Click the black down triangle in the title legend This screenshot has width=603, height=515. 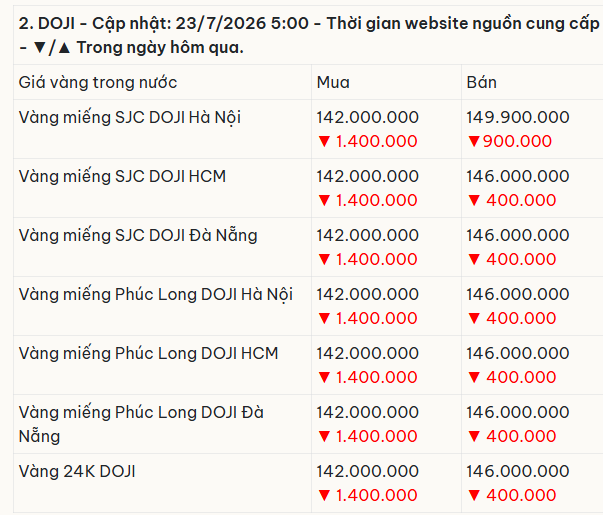40,48
